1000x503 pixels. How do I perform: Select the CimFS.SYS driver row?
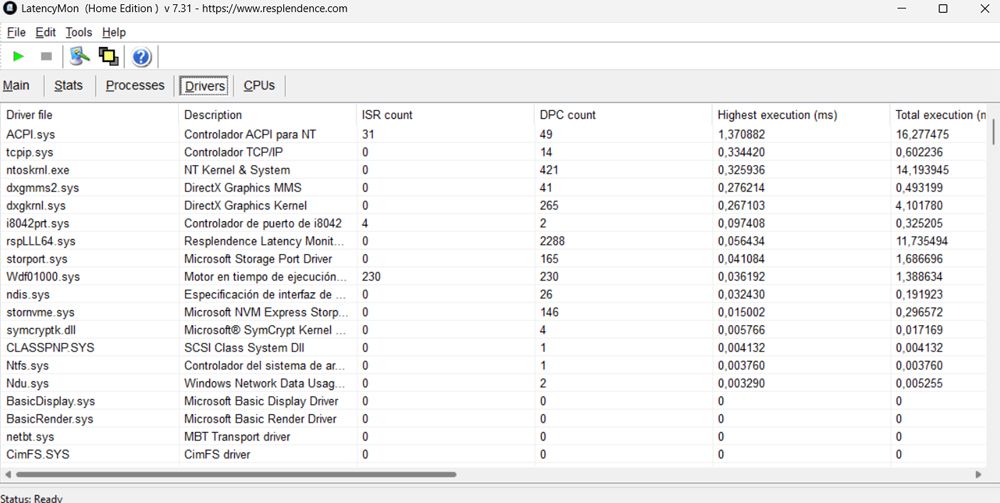coord(494,455)
